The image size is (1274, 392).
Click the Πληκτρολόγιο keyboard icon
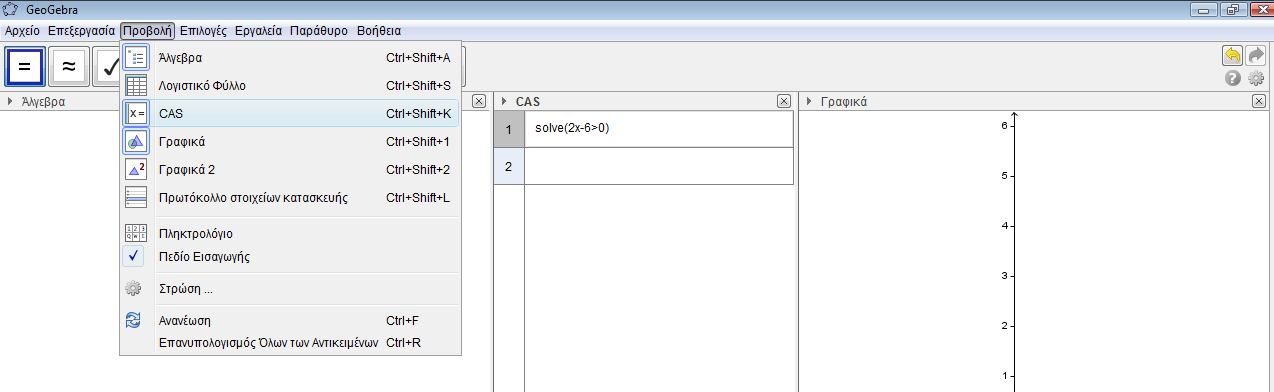coord(136,233)
